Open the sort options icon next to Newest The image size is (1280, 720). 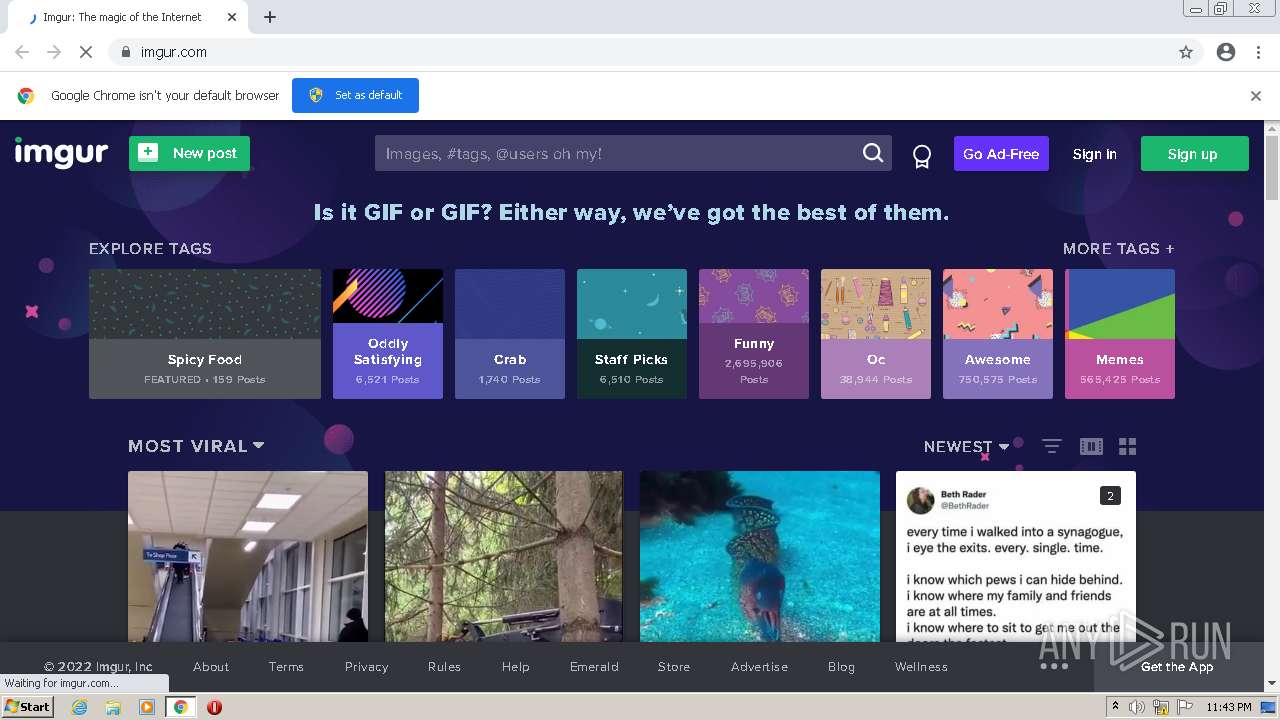pyautogui.click(x=1051, y=446)
